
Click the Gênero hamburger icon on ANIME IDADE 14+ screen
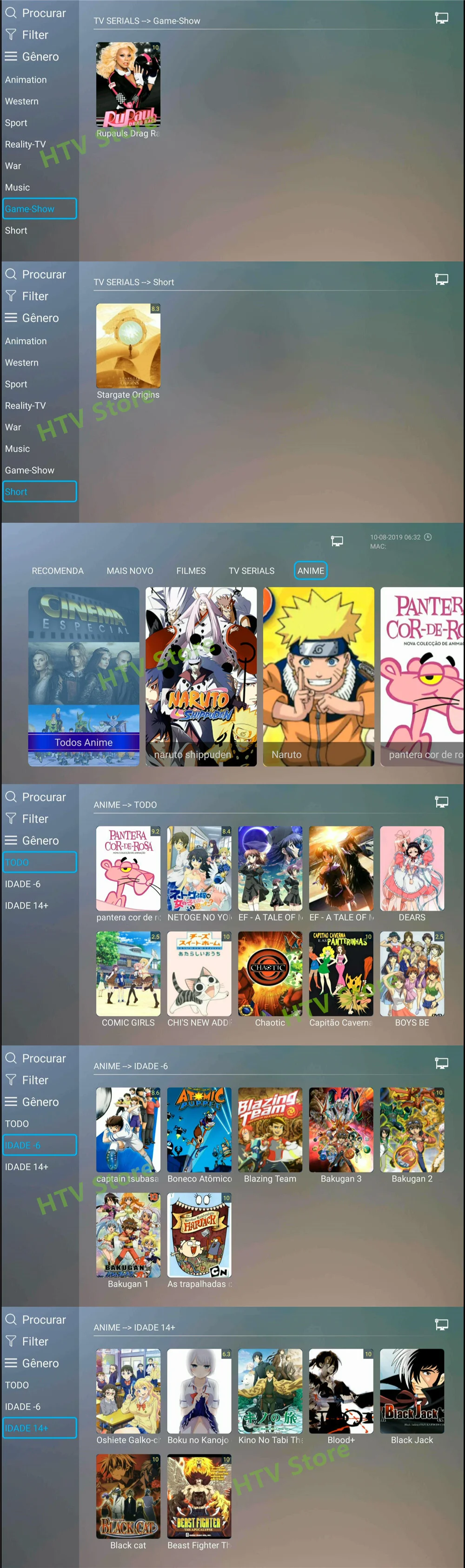[10, 1363]
